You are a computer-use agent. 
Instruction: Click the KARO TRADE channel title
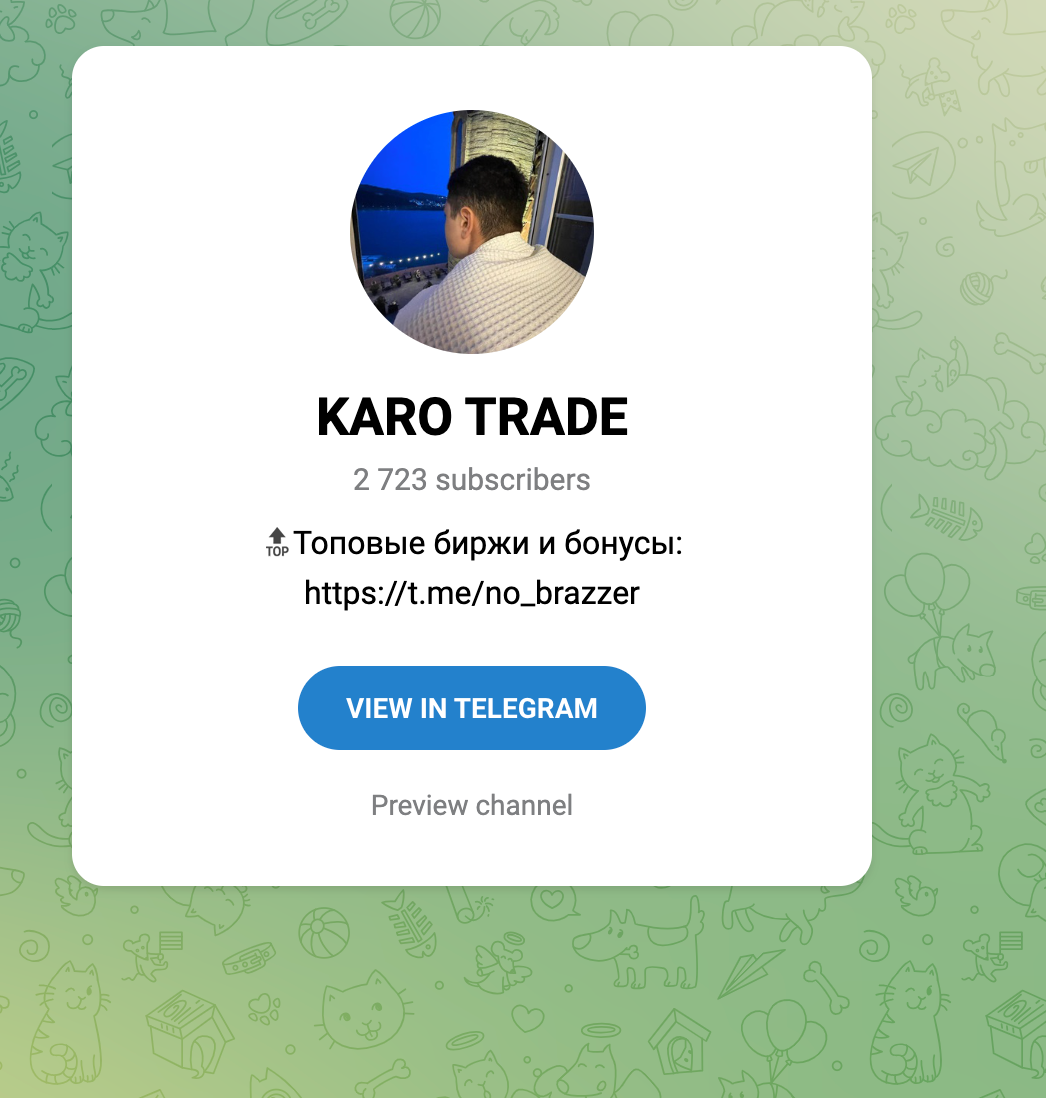pyautogui.click(x=472, y=417)
